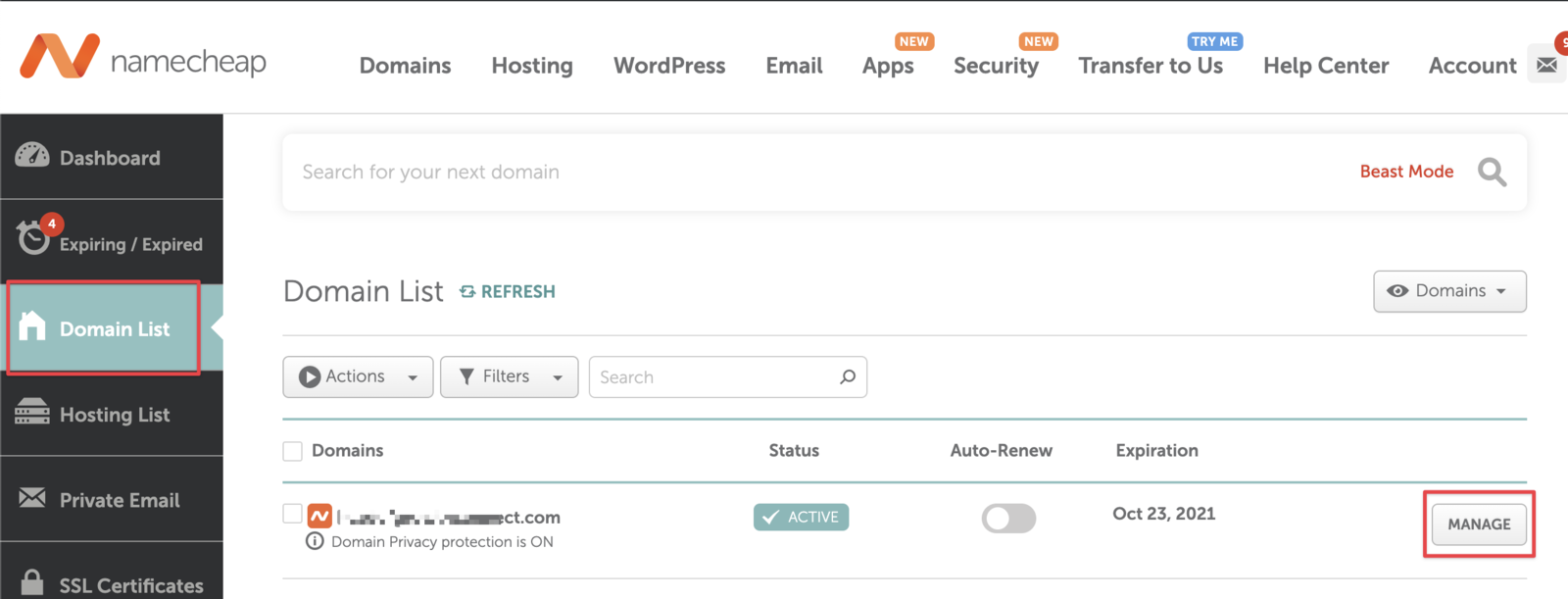Click the domain list Search field
The width and height of the screenshot is (1568, 599).
[x=715, y=377]
